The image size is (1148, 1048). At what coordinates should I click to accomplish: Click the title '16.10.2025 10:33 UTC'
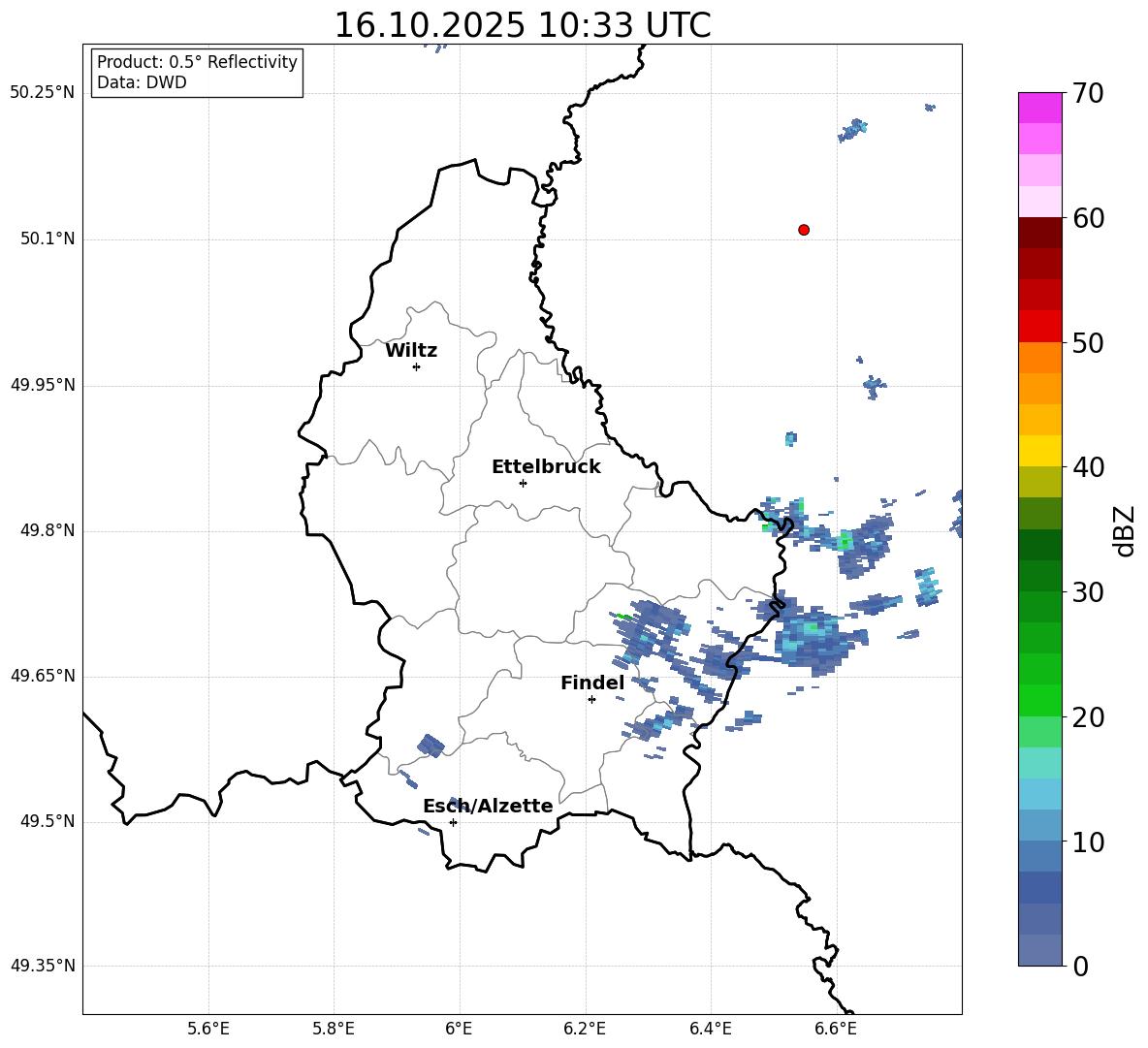pyautogui.click(x=523, y=25)
